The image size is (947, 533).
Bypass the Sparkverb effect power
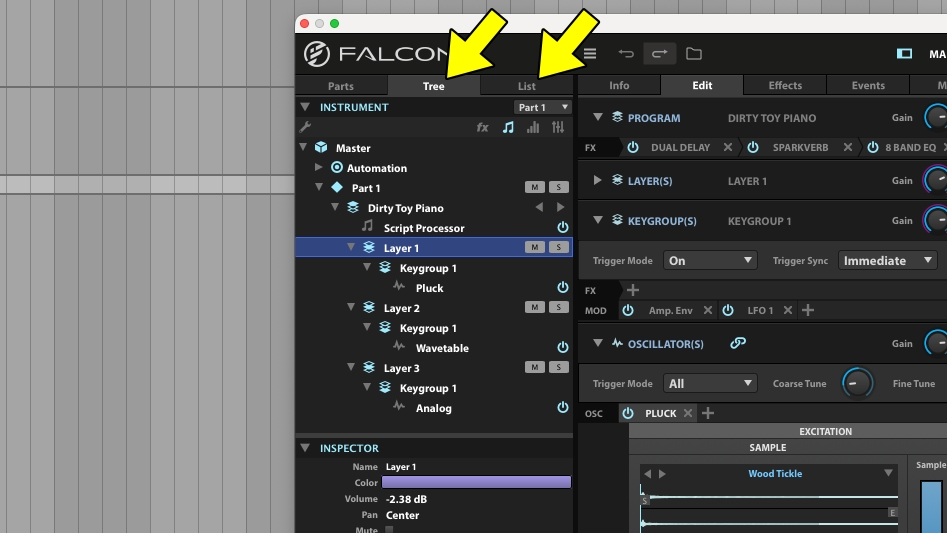753,147
